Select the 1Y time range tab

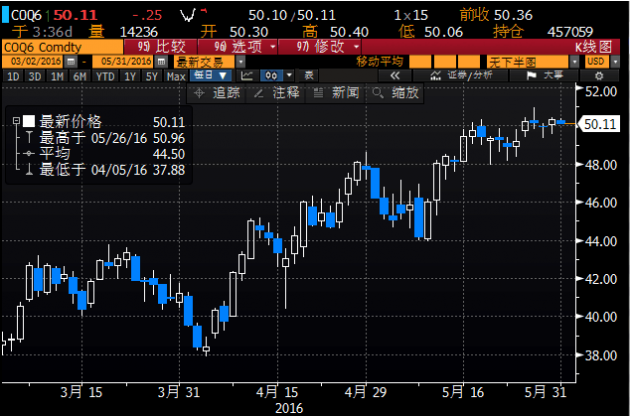130,76
